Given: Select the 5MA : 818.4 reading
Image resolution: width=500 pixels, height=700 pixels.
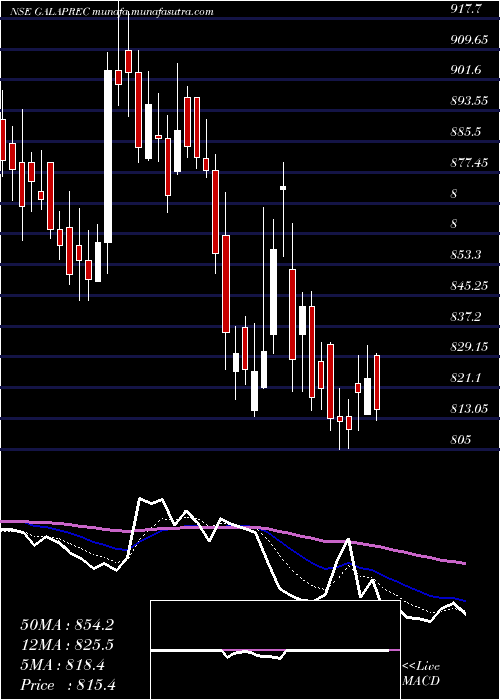Looking at the screenshot, I should [x=63, y=665].
